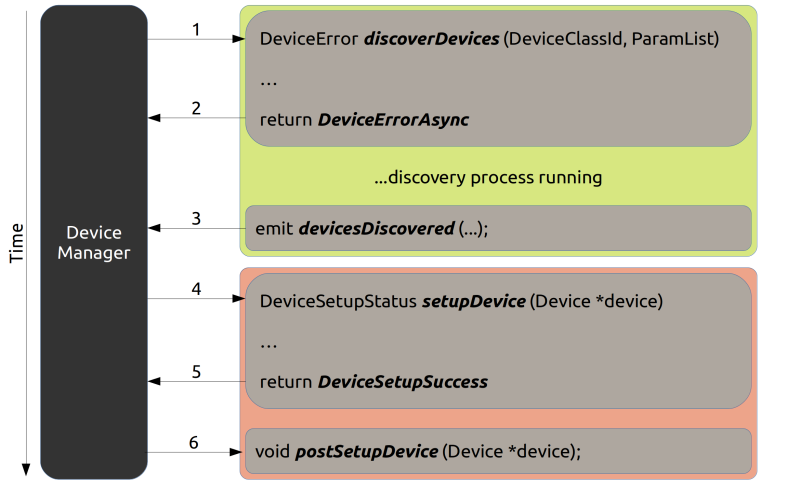Click arrow label number 1
The image size is (800, 482).
196,30
